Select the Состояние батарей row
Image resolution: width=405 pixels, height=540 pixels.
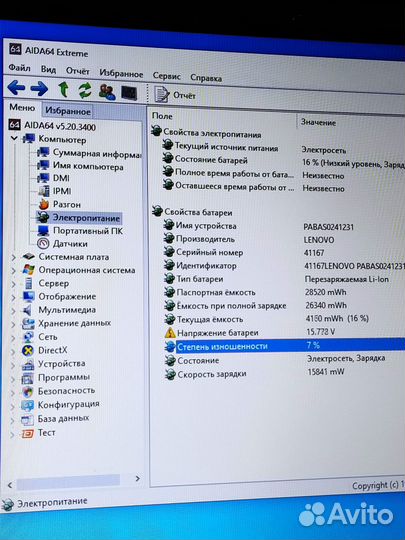[282, 161]
